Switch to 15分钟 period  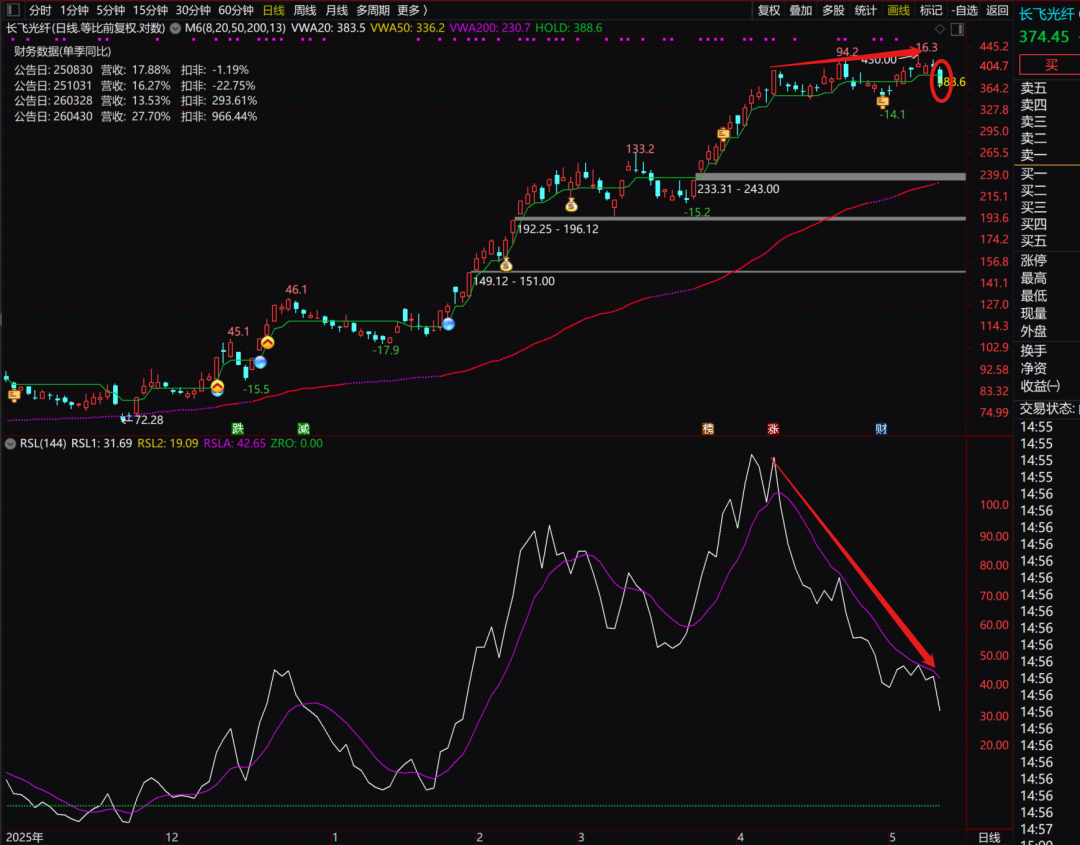click(150, 10)
